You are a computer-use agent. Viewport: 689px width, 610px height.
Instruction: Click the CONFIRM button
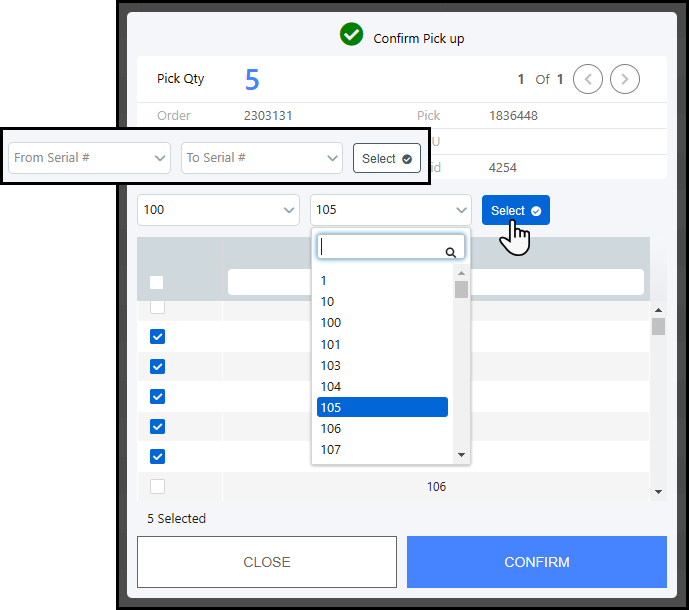click(x=536, y=562)
